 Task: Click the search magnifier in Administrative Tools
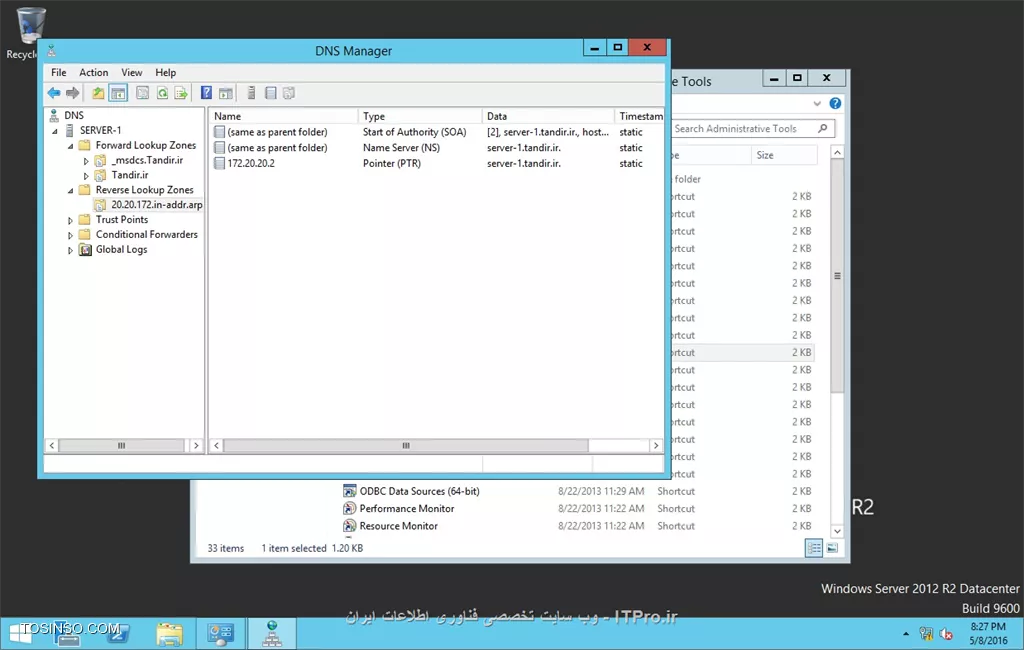pos(823,128)
